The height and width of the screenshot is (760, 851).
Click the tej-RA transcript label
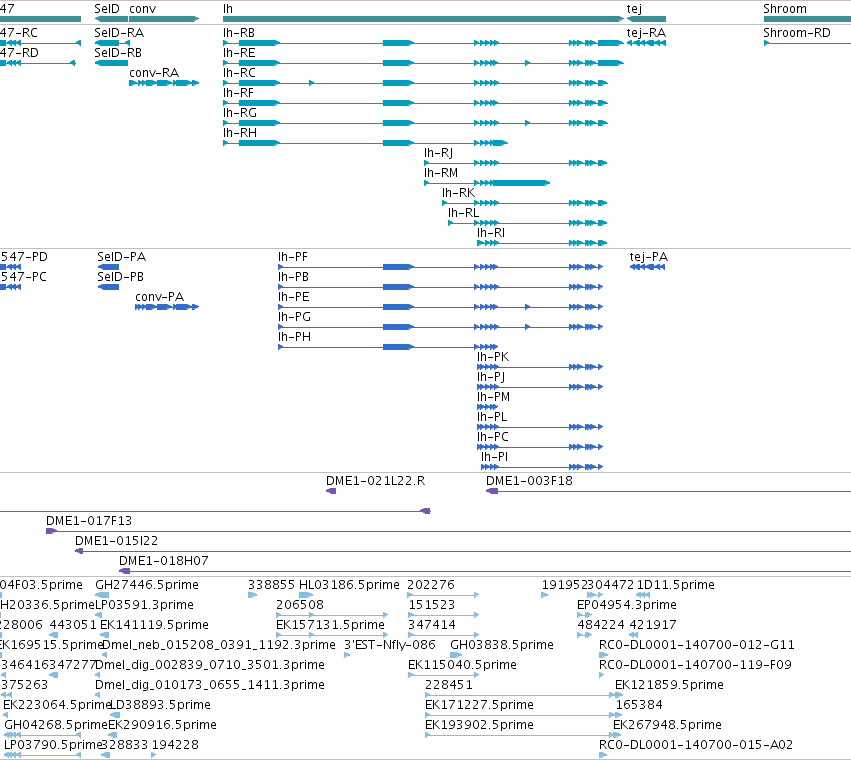tap(646, 33)
